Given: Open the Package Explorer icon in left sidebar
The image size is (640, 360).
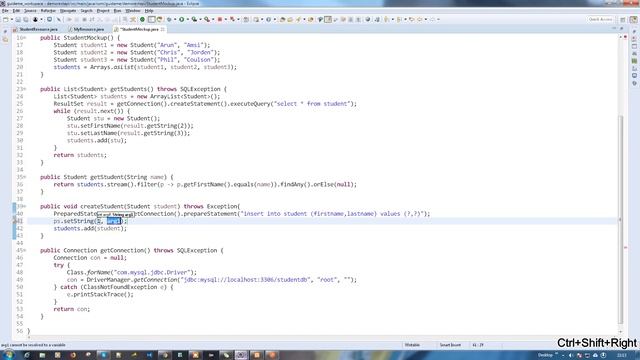Looking at the screenshot, I should pos(5,40).
